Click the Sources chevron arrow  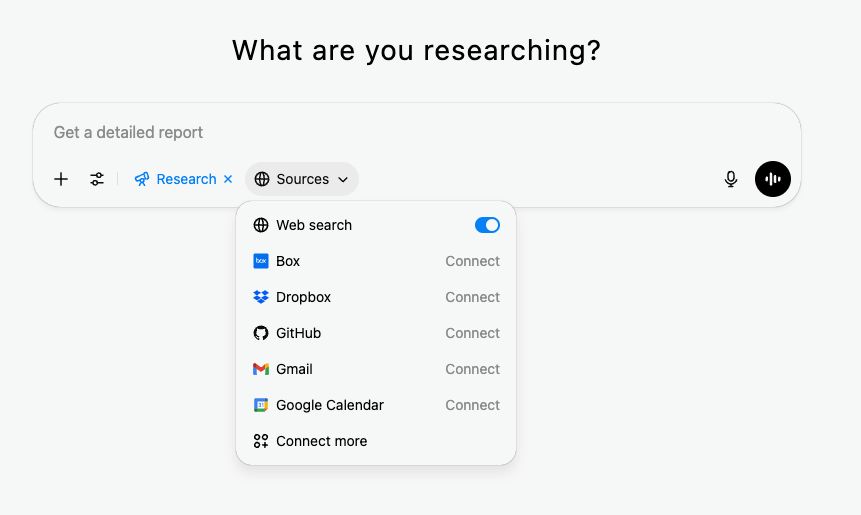pyautogui.click(x=343, y=180)
